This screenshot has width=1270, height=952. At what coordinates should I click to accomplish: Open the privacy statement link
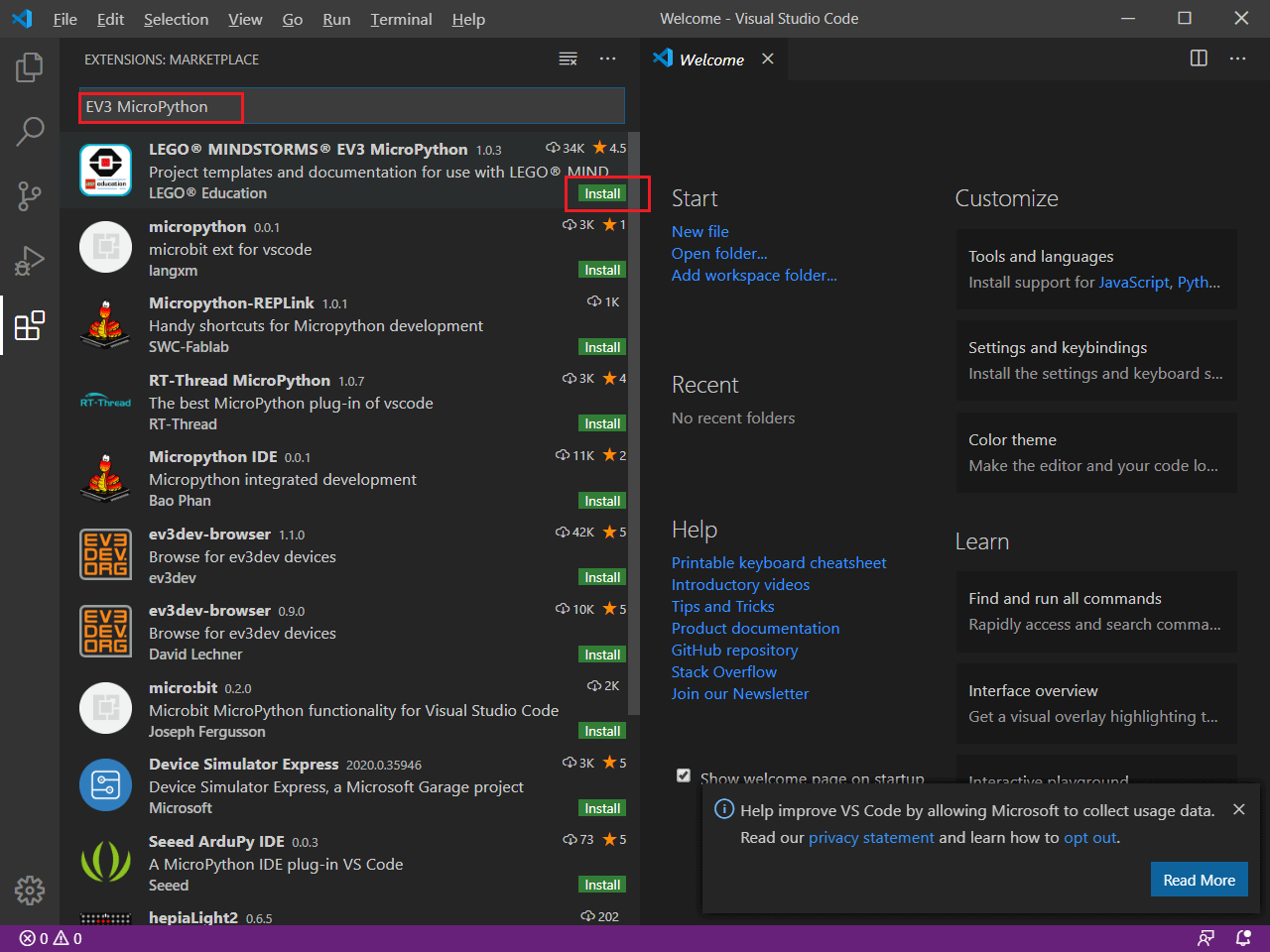871,837
